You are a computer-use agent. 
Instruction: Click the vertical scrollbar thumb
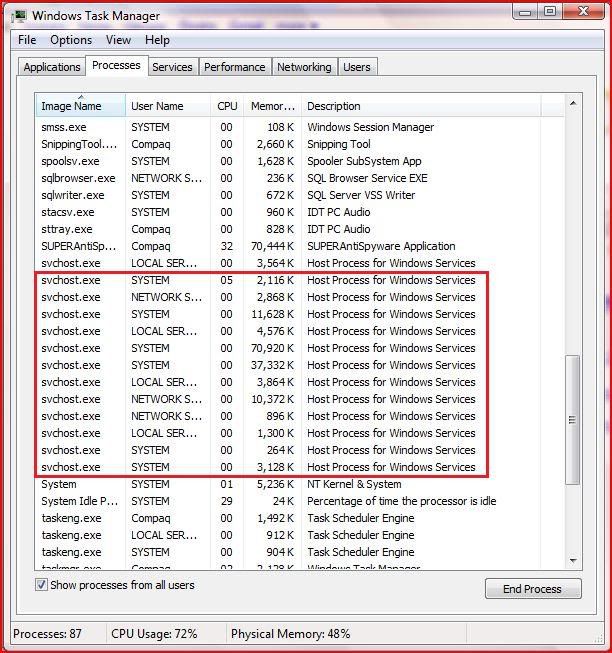click(x=572, y=420)
